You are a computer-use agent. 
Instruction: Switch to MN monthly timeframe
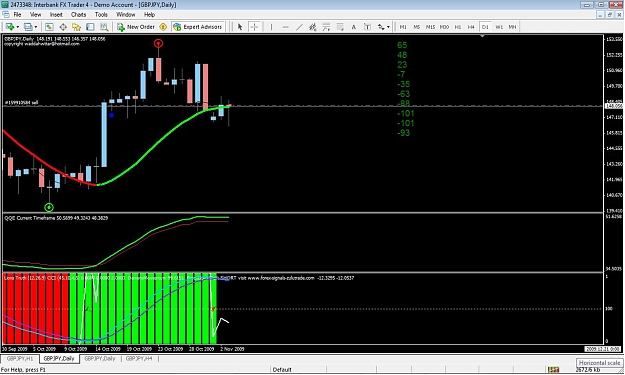click(512, 27)
